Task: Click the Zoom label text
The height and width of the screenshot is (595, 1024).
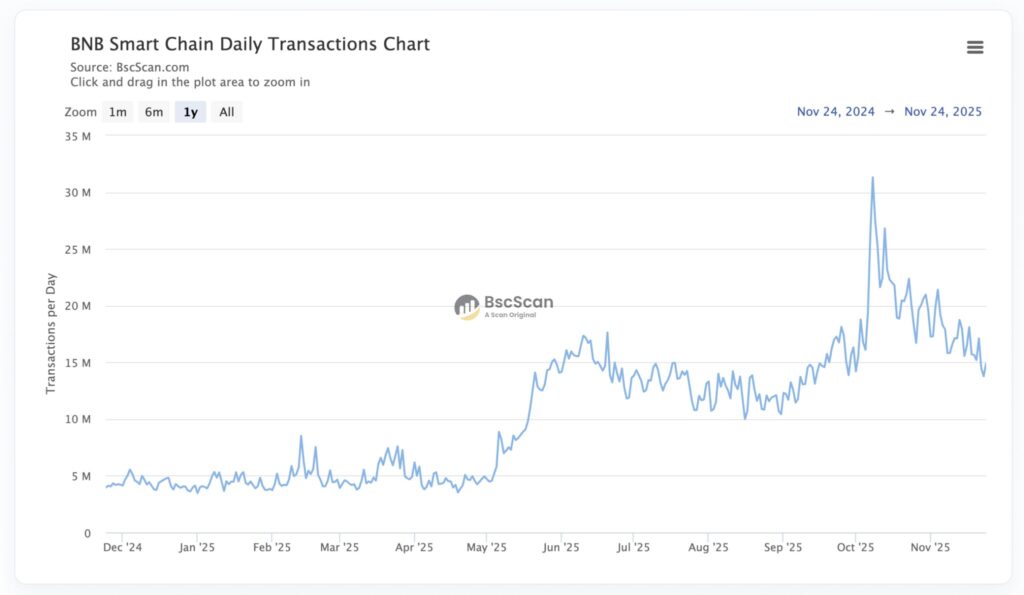Action: tap(80, 111)
